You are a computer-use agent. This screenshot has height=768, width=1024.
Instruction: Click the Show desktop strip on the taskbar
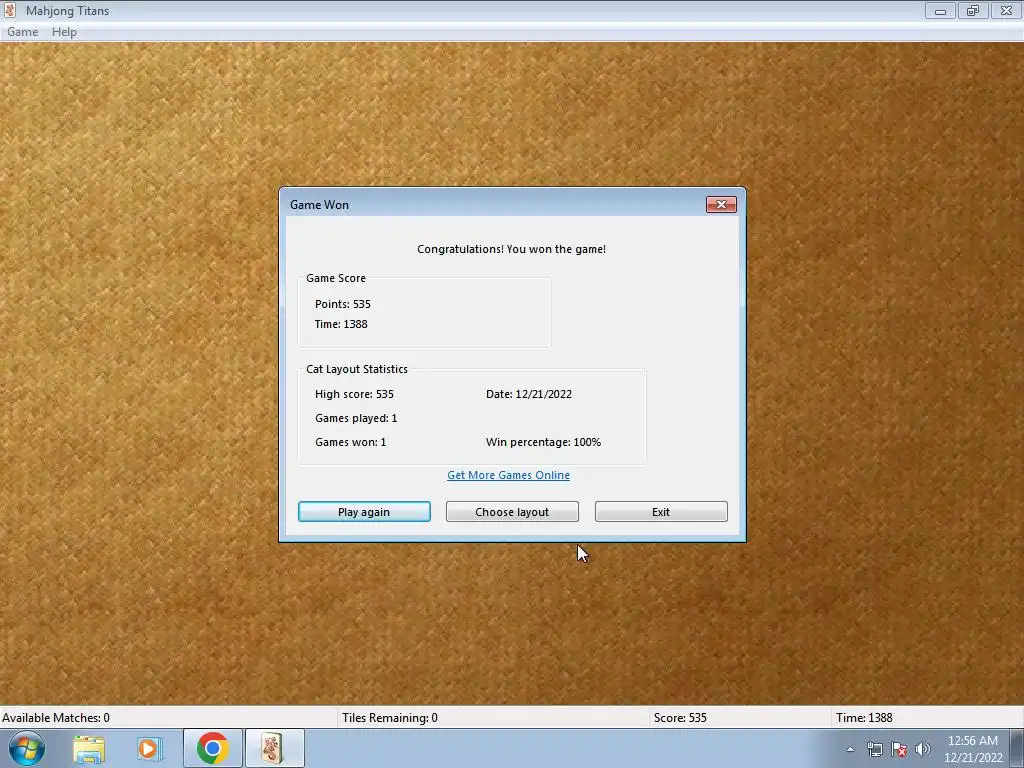tap(1017, 748)
